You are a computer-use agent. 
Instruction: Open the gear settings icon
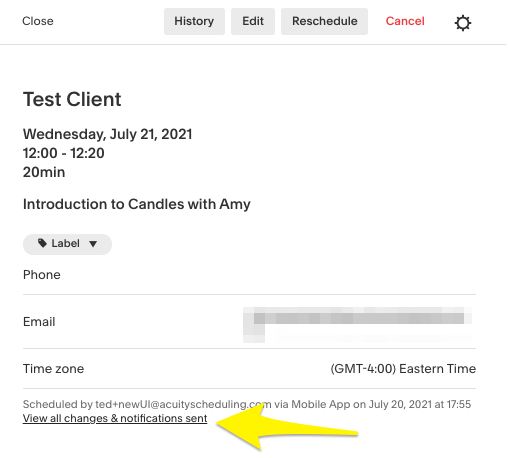463,23
